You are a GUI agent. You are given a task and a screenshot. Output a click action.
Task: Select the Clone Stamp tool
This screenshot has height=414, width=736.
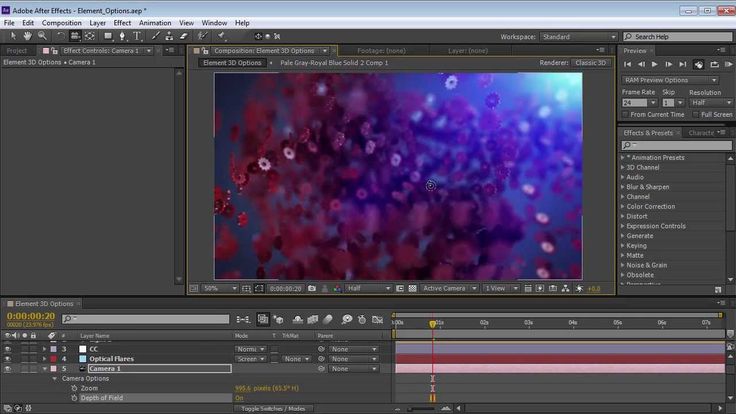169,36
